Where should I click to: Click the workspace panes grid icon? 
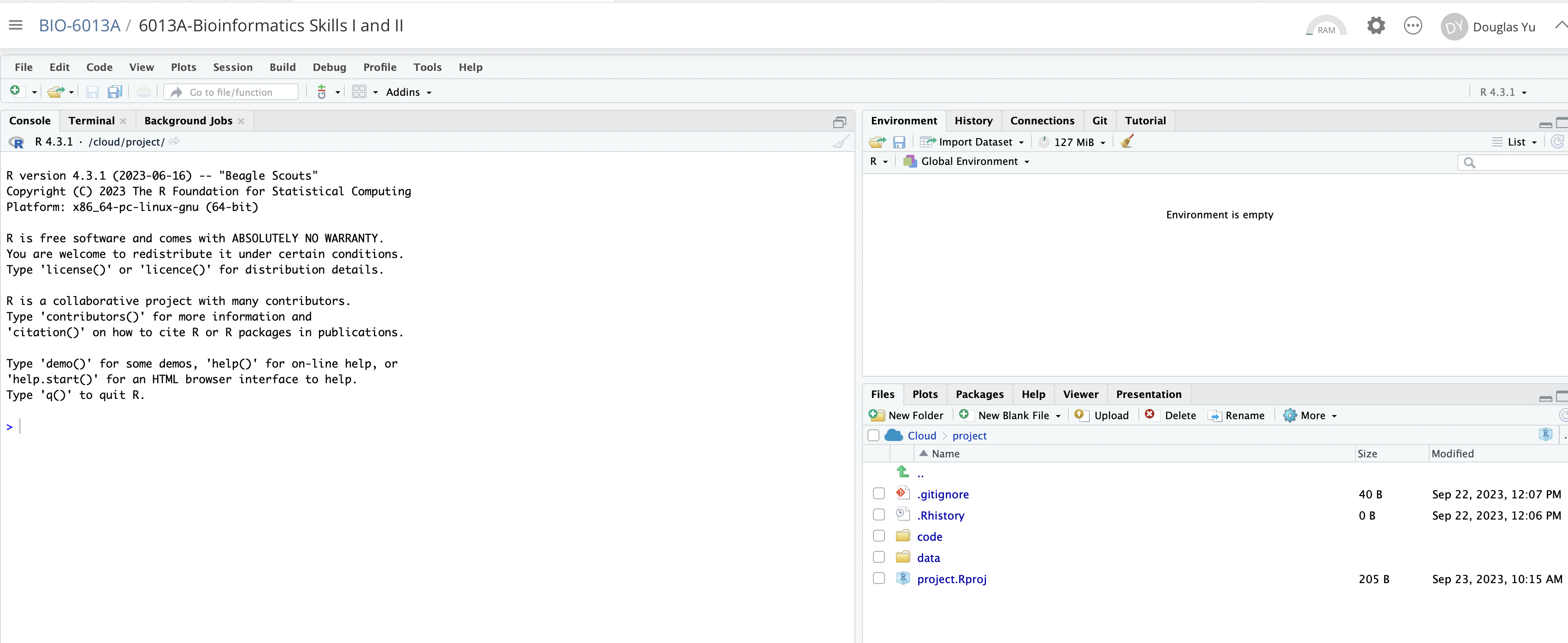click(x=359, y=92)
